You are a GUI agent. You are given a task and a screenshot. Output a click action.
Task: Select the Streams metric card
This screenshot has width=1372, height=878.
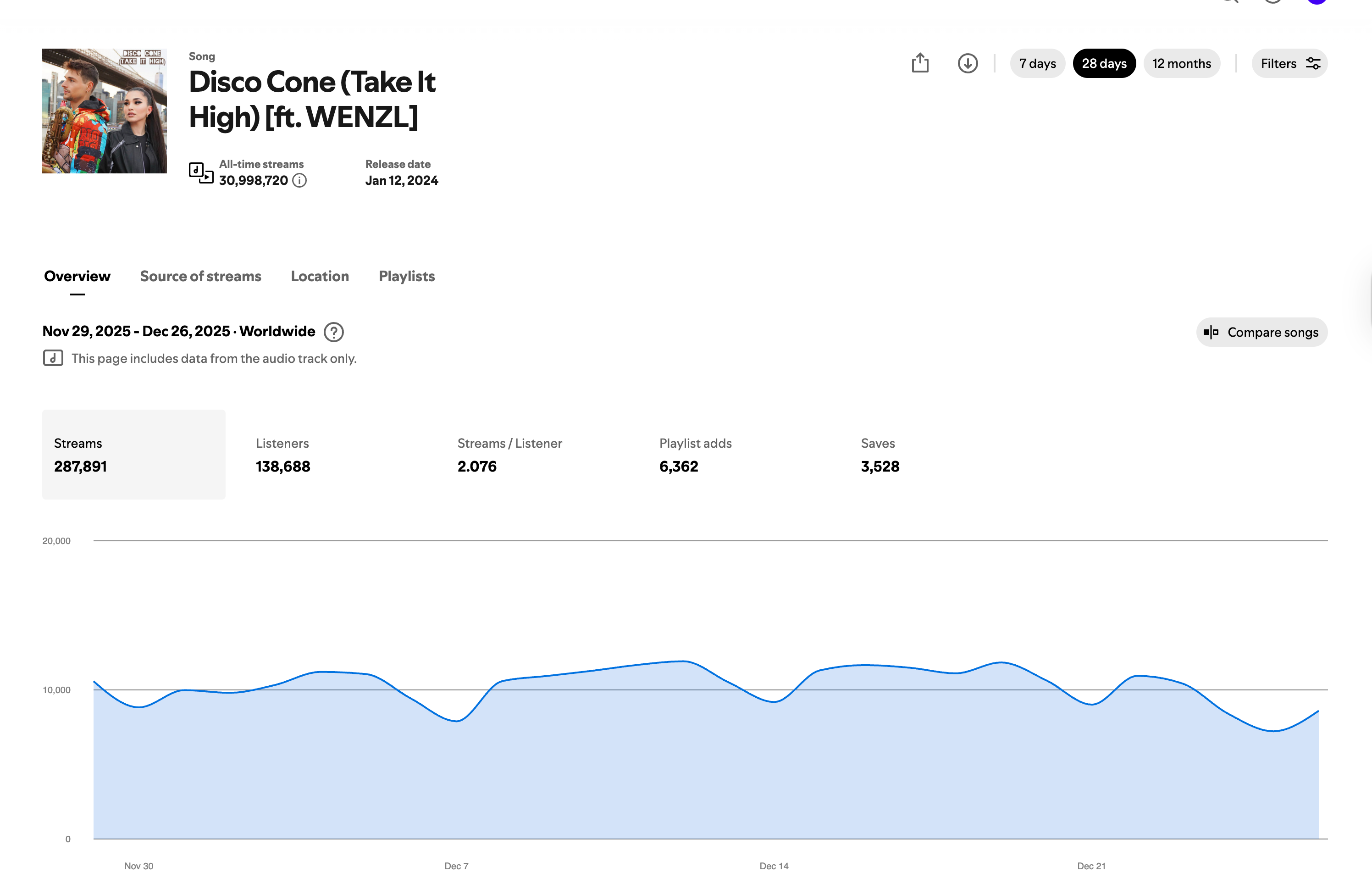(x=133, y=455)
